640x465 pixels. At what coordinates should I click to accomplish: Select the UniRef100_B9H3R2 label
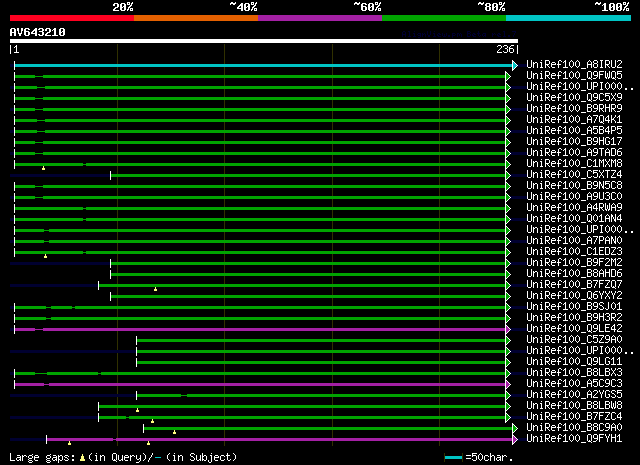[574, 317]
